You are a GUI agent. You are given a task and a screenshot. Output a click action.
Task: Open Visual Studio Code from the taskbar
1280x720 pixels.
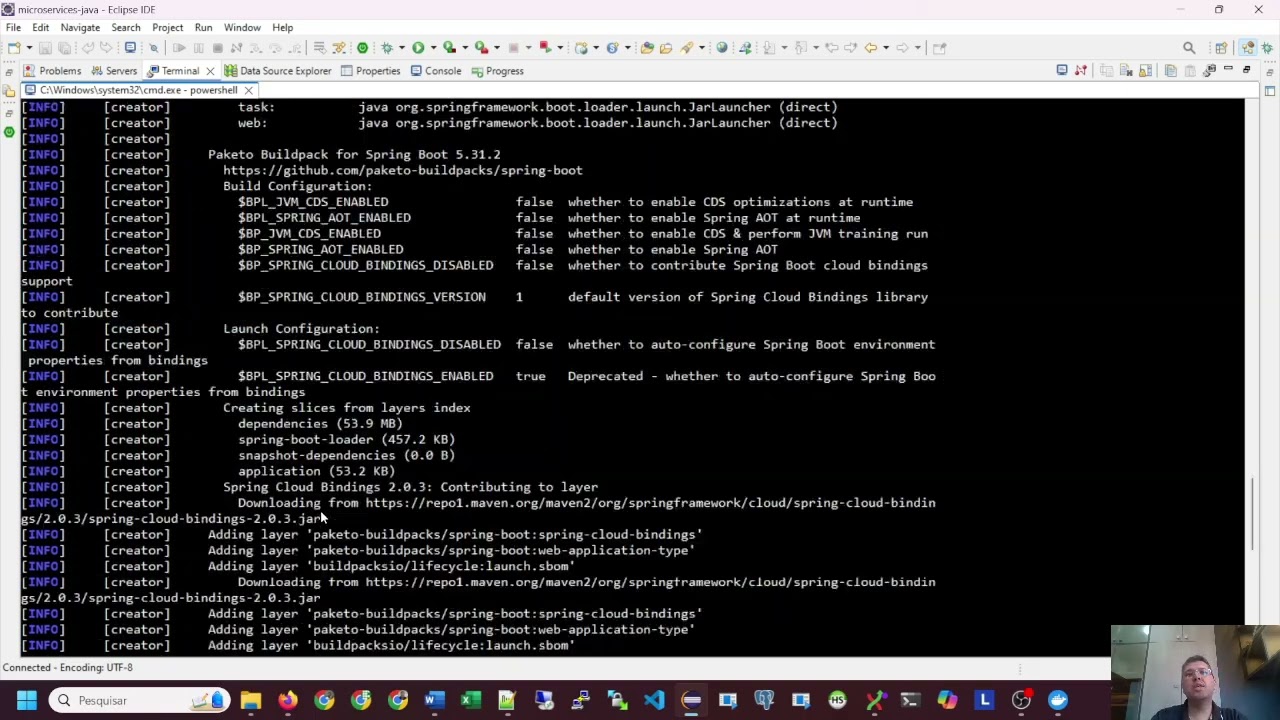(x=654, y=700)
